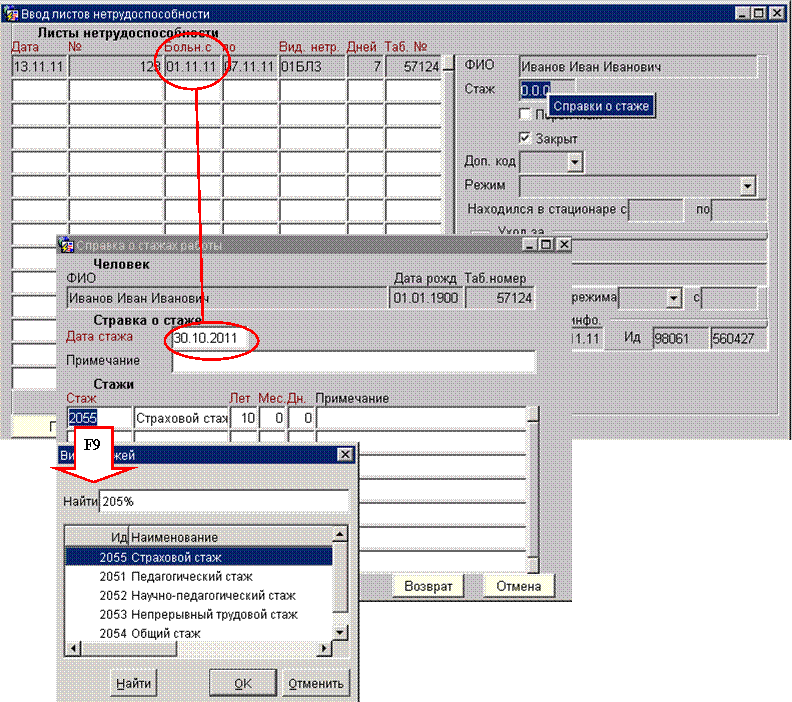
Task: Open the 'Доп. код' dropdown
Action: click(x=574, y=161)
